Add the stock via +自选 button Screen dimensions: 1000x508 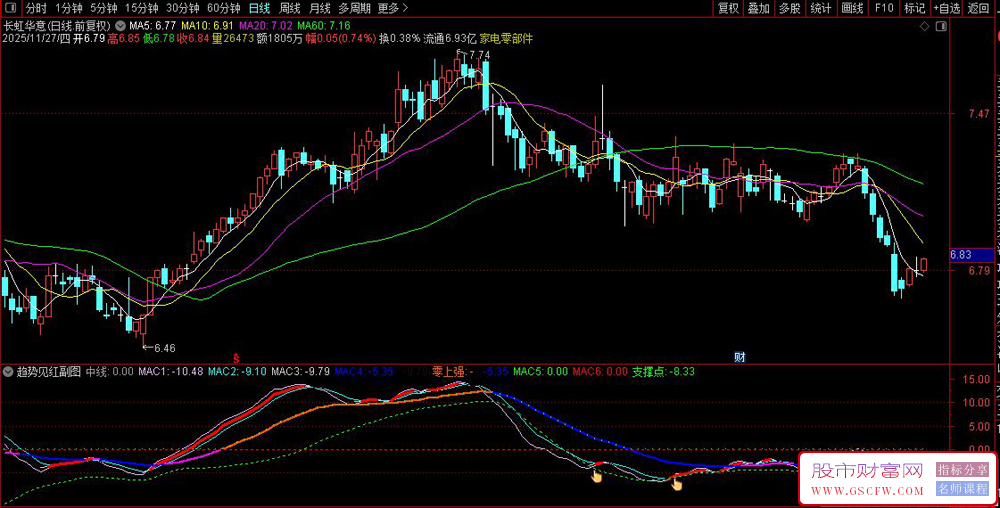tap(946, 8)
